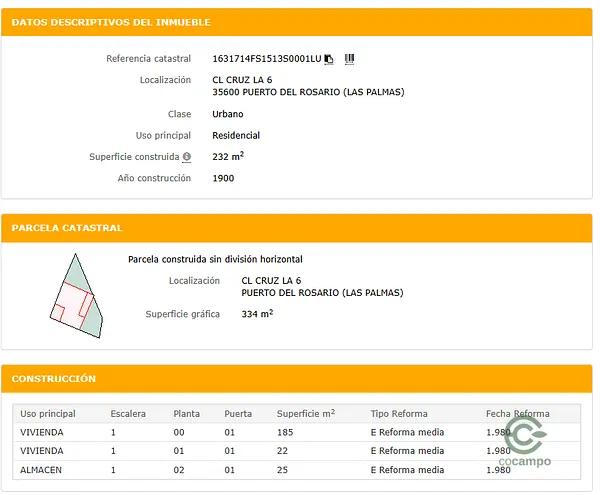Click the copy icon beside the cadastral reference
This screenshot has height=495, width=600.
point(329,59)
